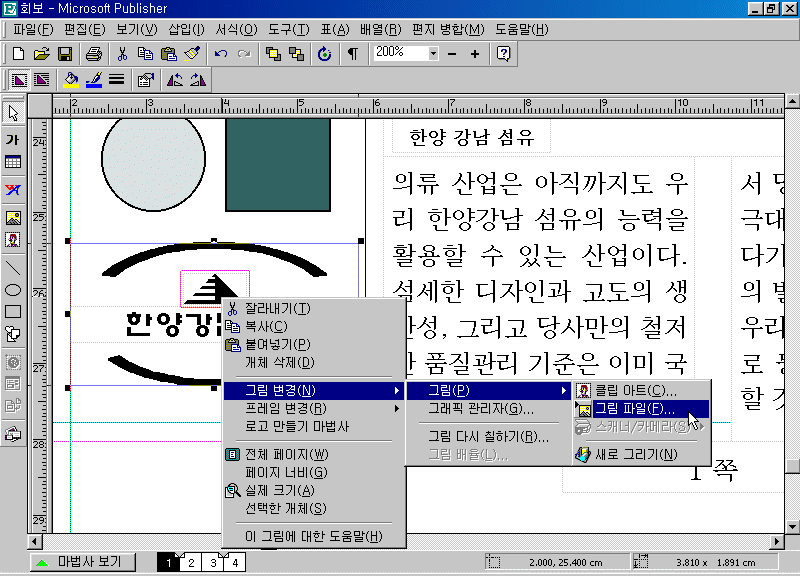Viewport: 800px width, 576px height.
Task: Click the Bring to Front icon
Action: point(273,54)
